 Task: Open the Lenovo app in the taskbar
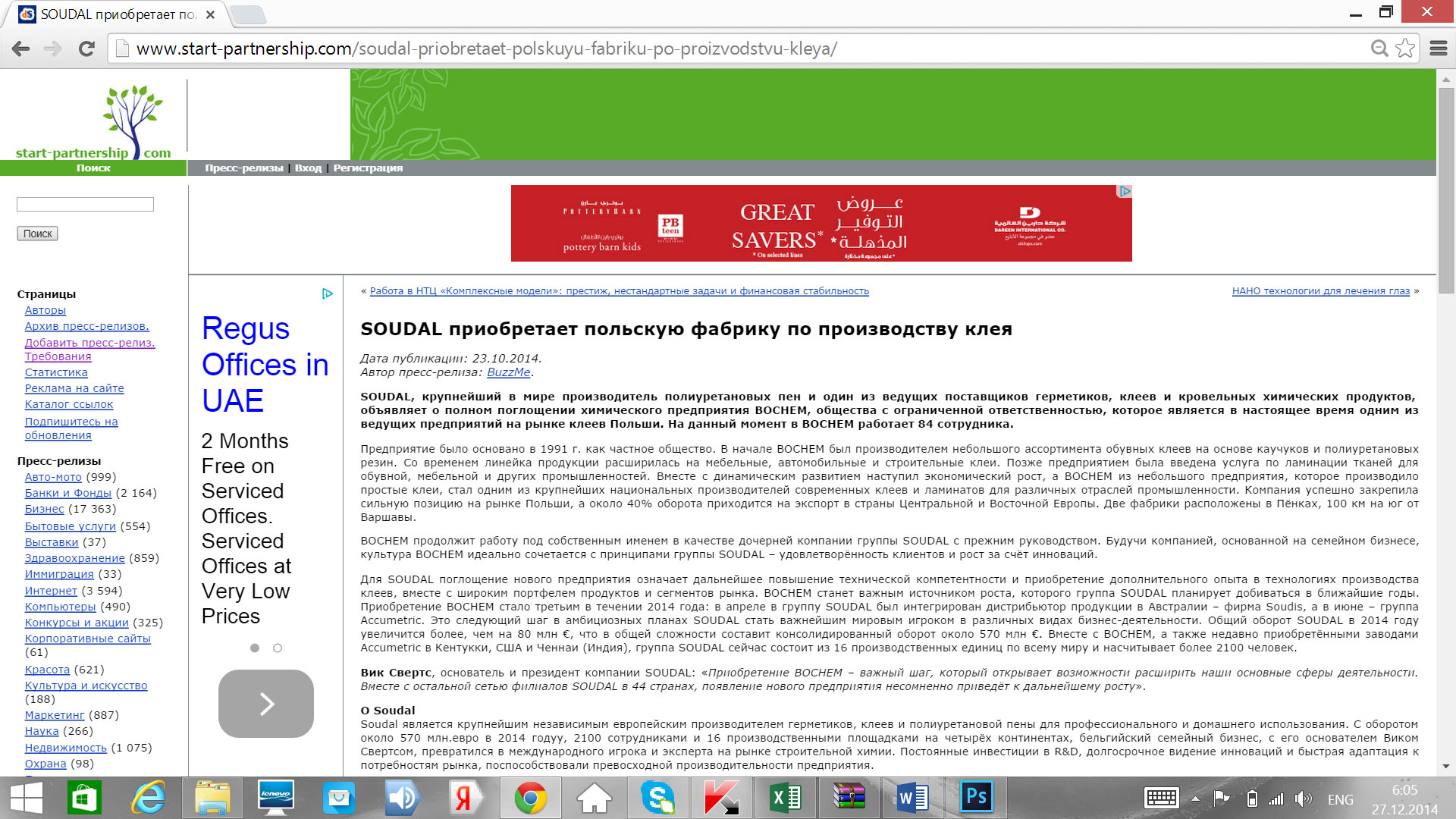pyautogui.click(x=275, y=798)
